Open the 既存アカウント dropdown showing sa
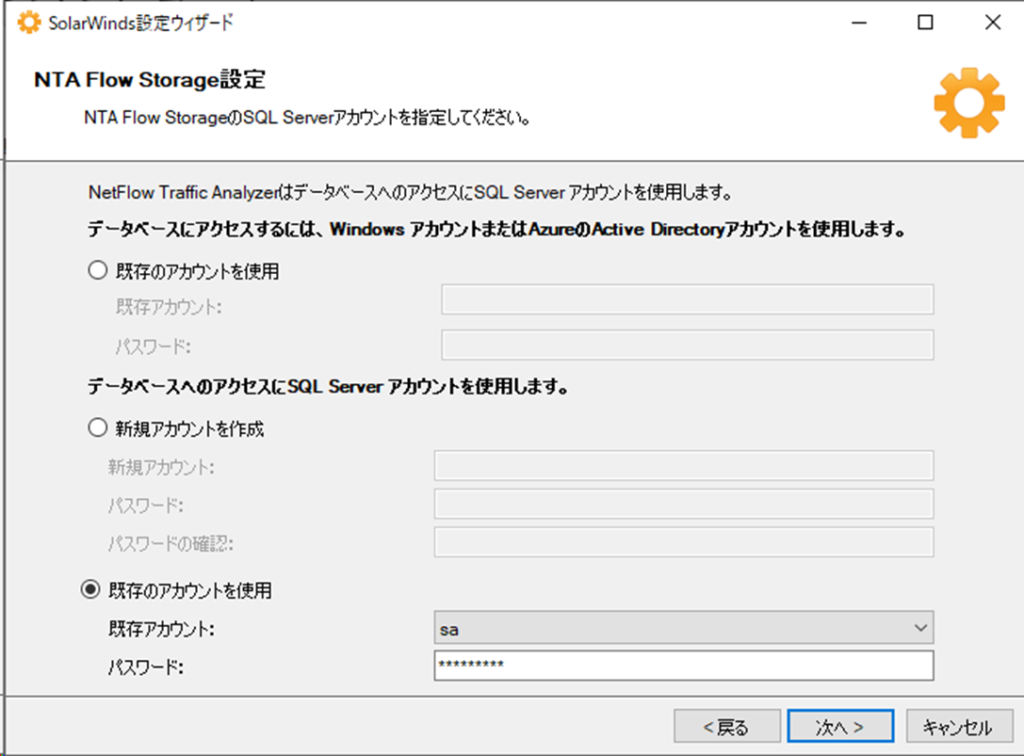1024x756 pixels. point(684,628)
